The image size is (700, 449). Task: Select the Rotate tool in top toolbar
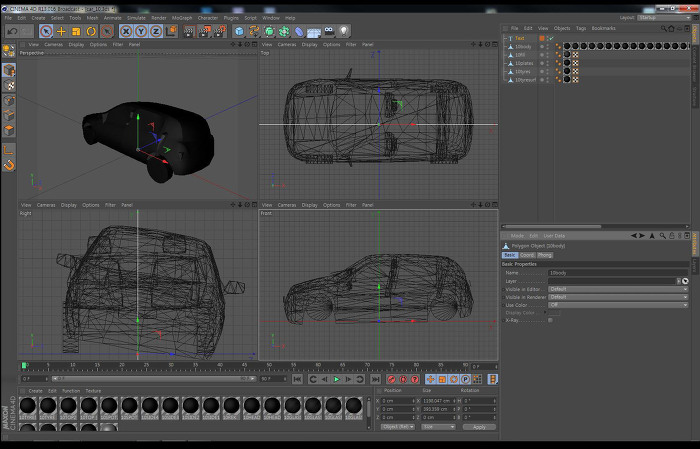point(91,31)
